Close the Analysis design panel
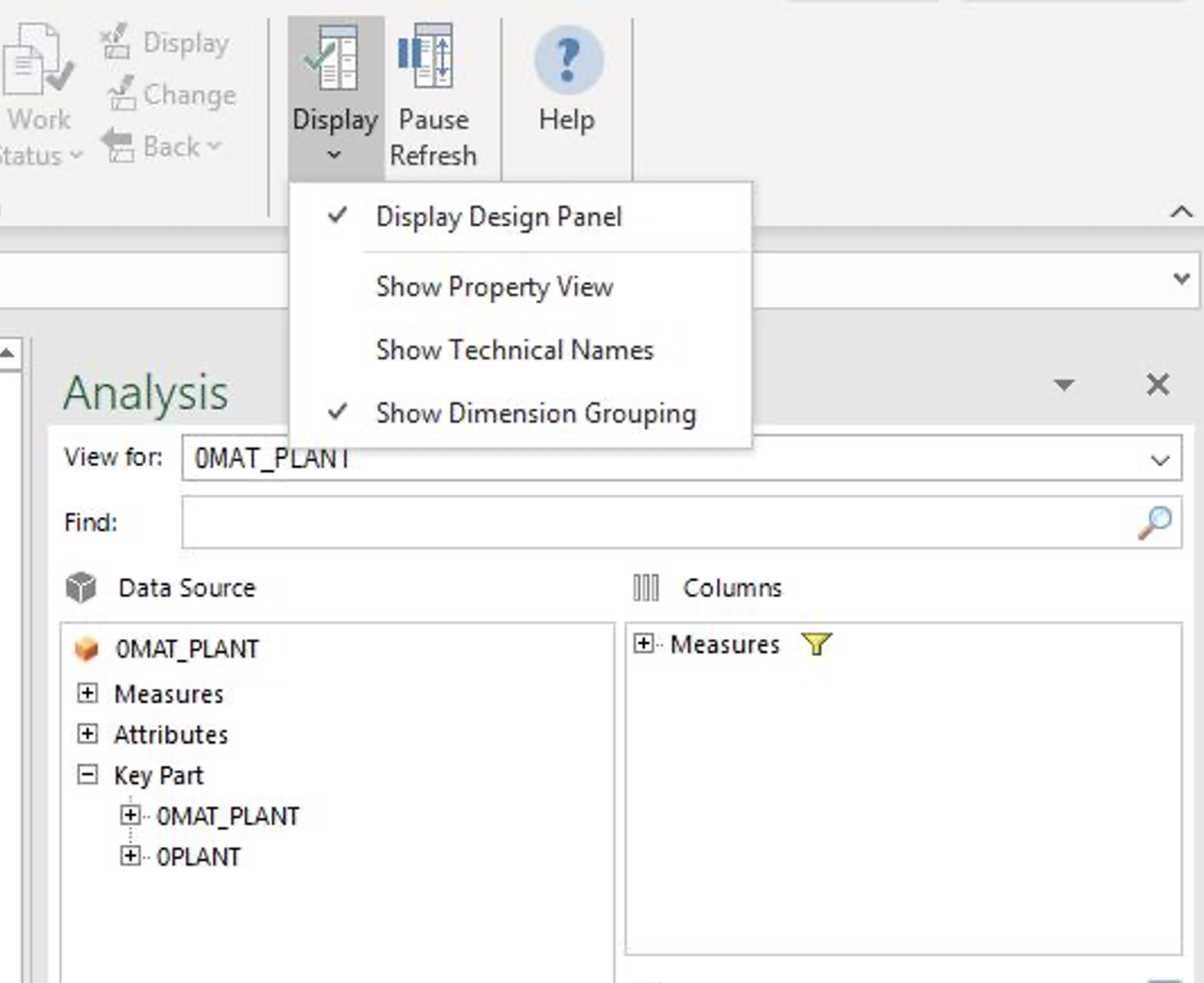 point(1157,384)
